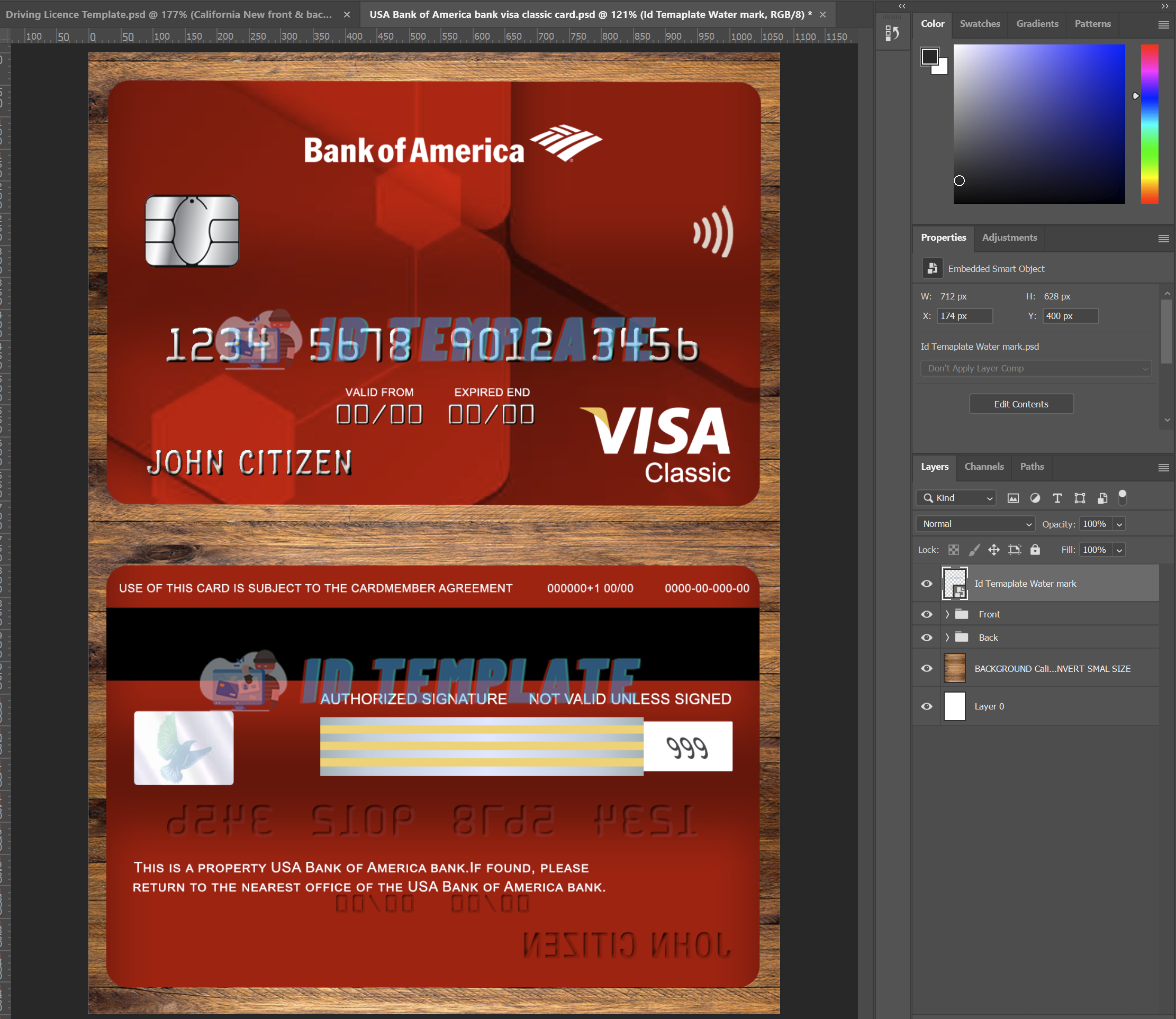Click the Id Temaplate Water mark.psd filename
Screen dimensions: 1176x1019
980,347
